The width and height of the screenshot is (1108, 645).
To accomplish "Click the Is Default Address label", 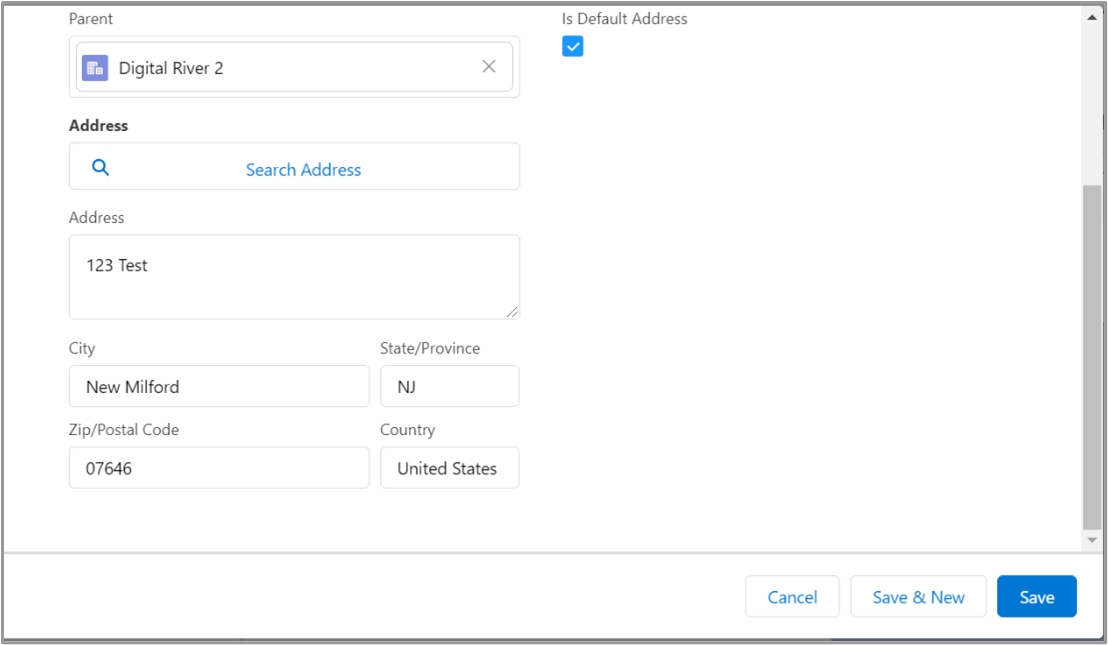I will (x=624, y=18).
